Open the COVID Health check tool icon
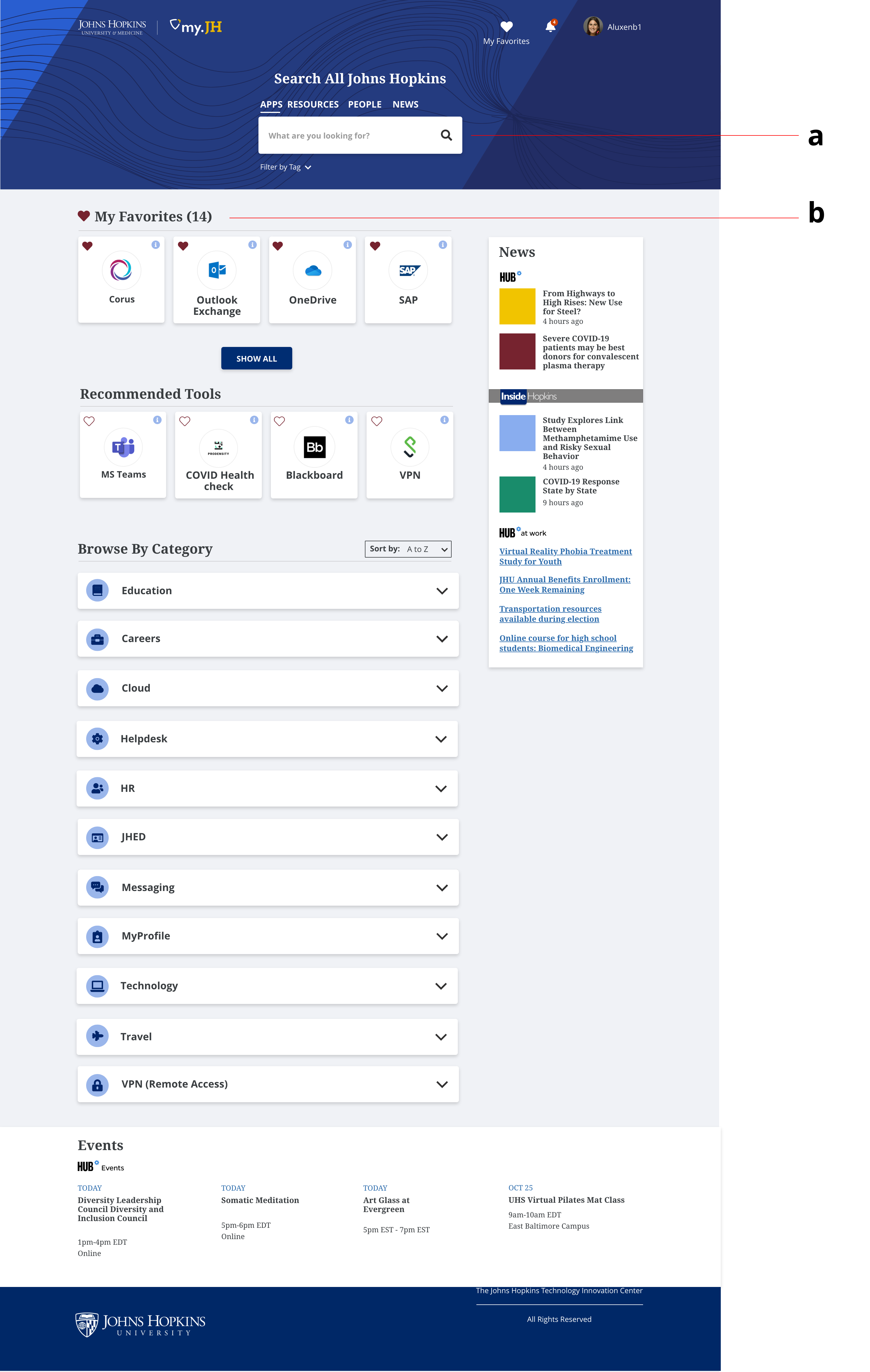This screenshot has height=1372, width=870. 218,447
